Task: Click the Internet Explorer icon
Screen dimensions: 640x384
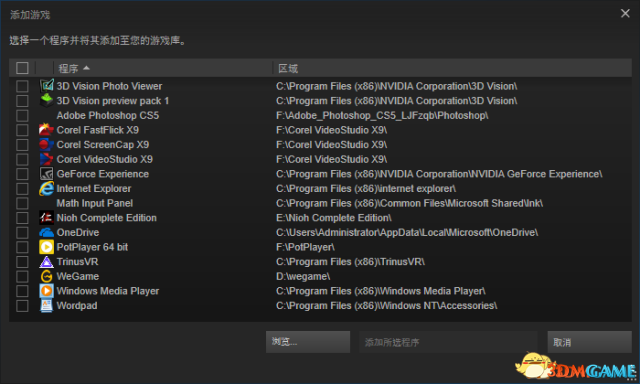Action: click(47, 189)
